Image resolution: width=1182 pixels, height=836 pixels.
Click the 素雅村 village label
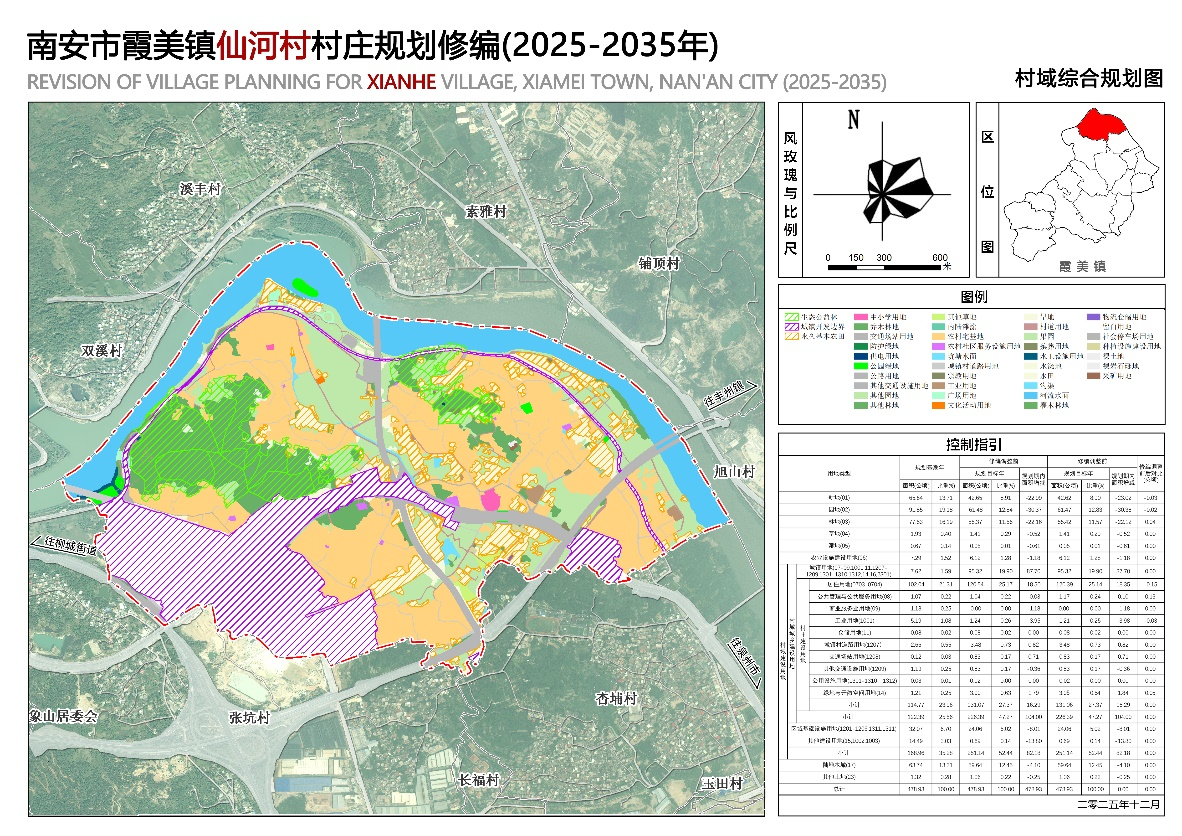(x=487, y=212)
